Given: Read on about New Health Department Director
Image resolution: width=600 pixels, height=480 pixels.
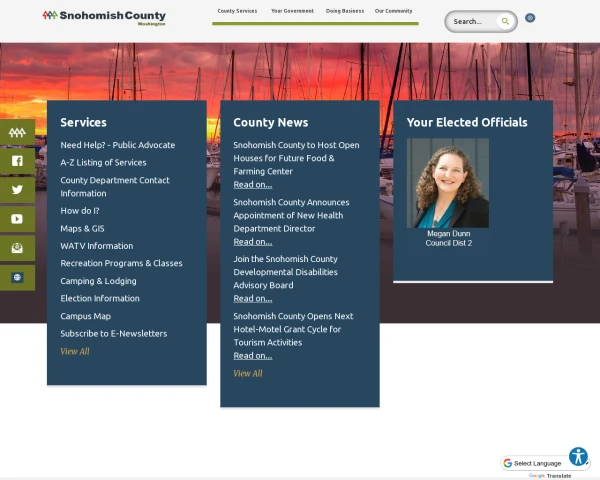Looking at the screenshot, I should point(252,241).
